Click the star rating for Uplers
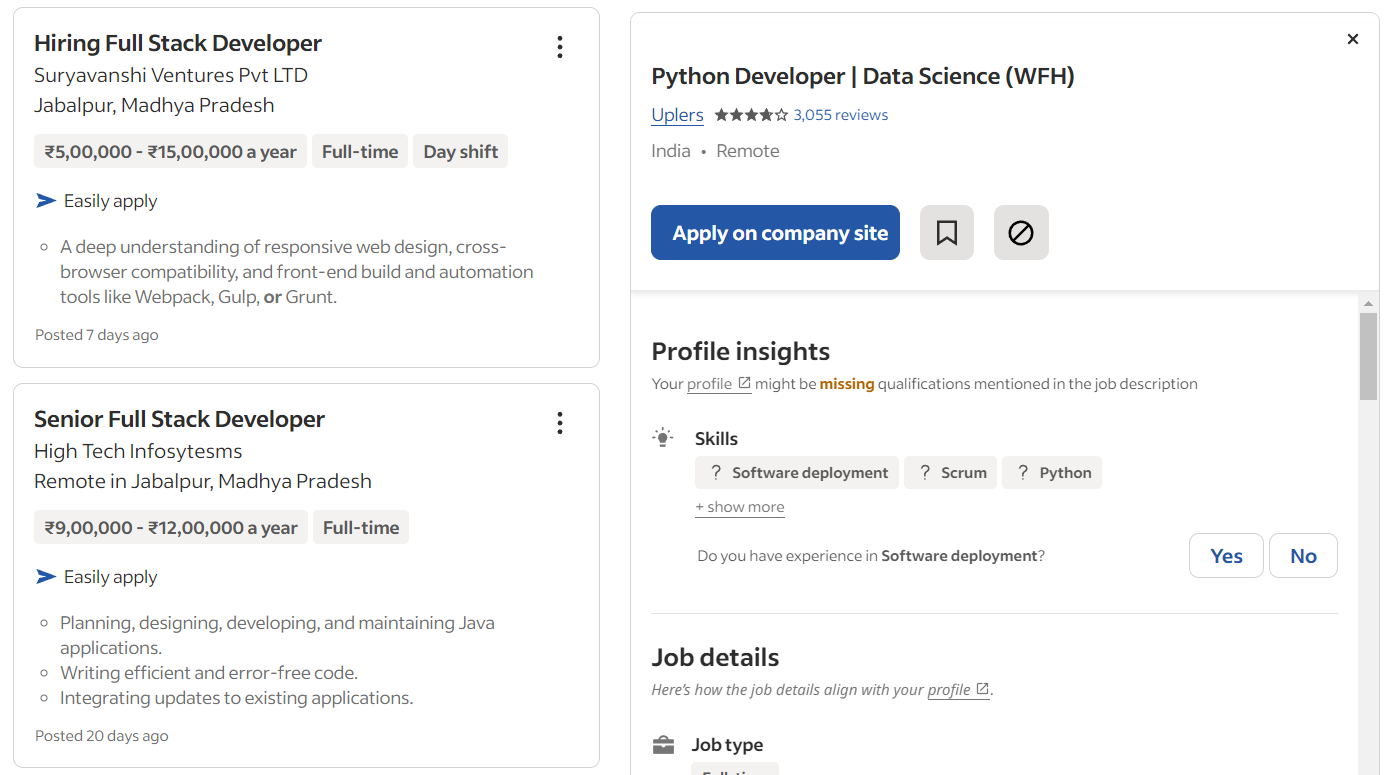The image size is (1393, 775). [x=751, y=115]
